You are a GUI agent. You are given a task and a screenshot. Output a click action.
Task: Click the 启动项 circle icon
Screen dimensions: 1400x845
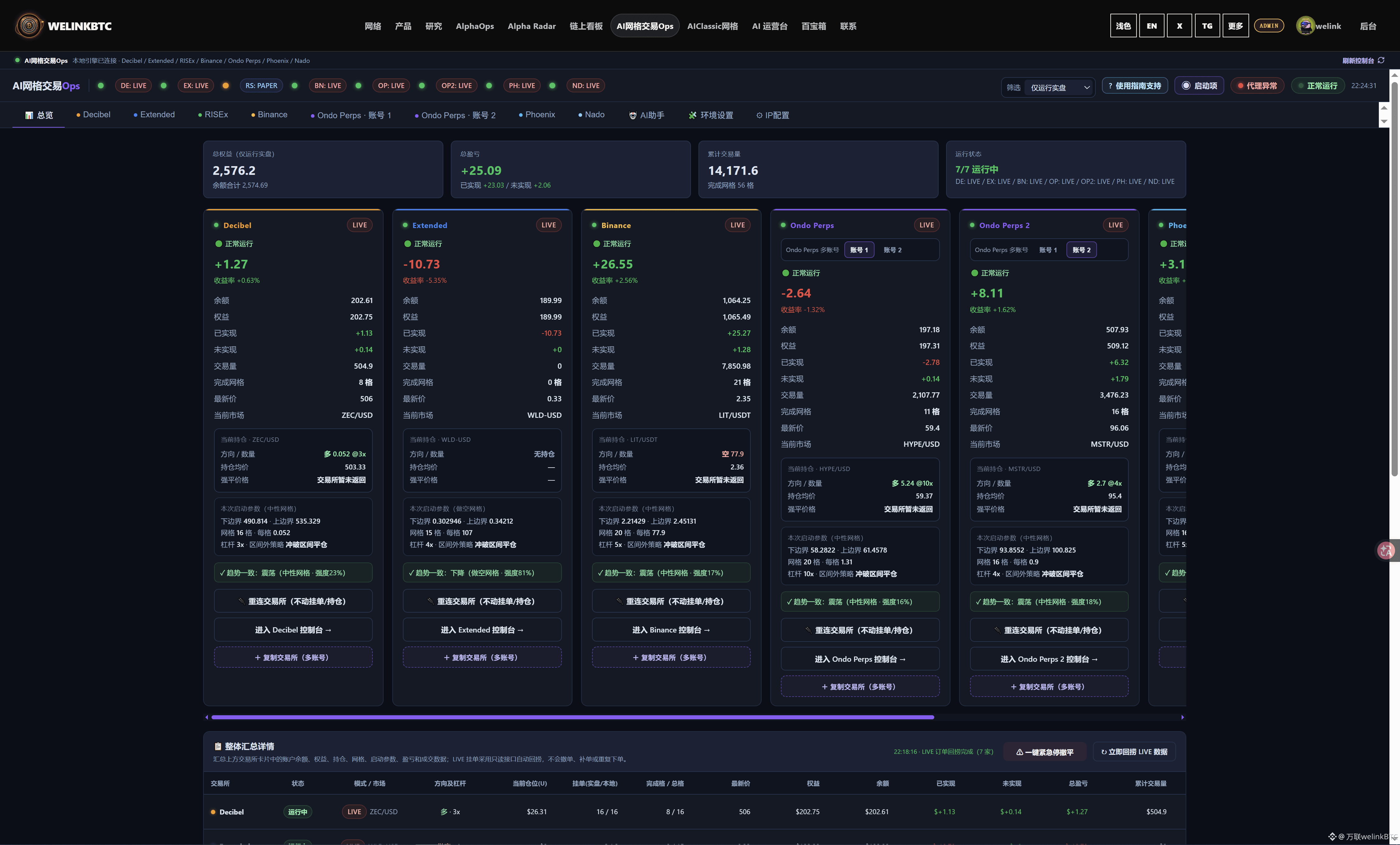[1186, 86]
